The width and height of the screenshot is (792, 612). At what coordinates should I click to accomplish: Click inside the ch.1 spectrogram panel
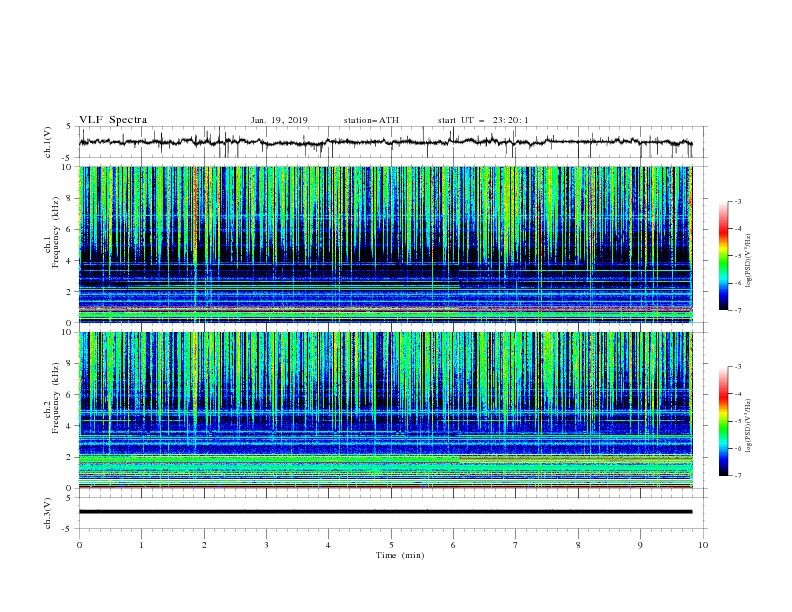tap(385, 244)
